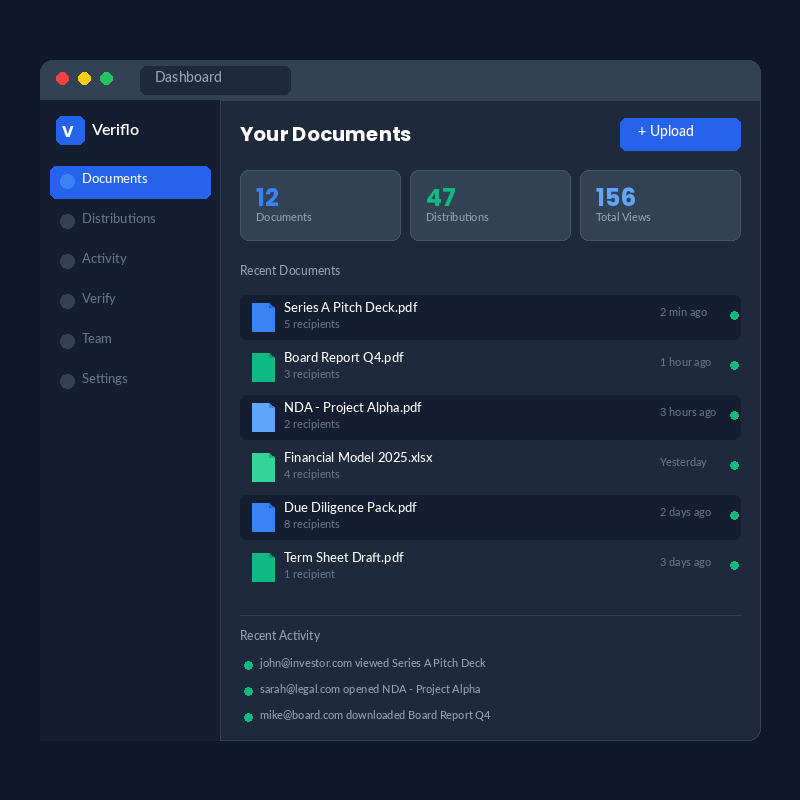800x800 pixels.
Task: Open the Activity page from sidebar
Action: (104, 259)
